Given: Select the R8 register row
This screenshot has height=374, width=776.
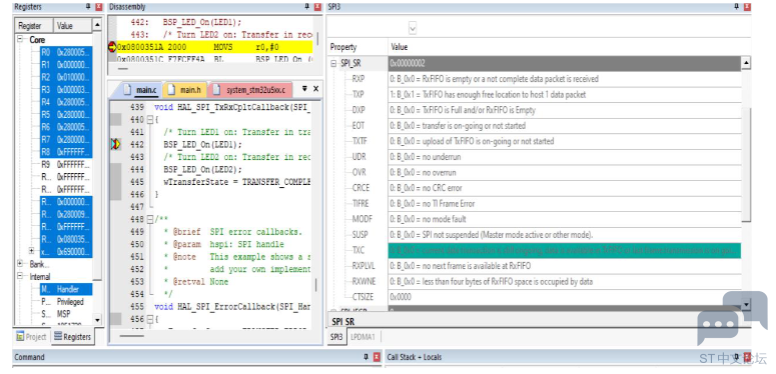Looking at the screenshot, I should point(66,152).
